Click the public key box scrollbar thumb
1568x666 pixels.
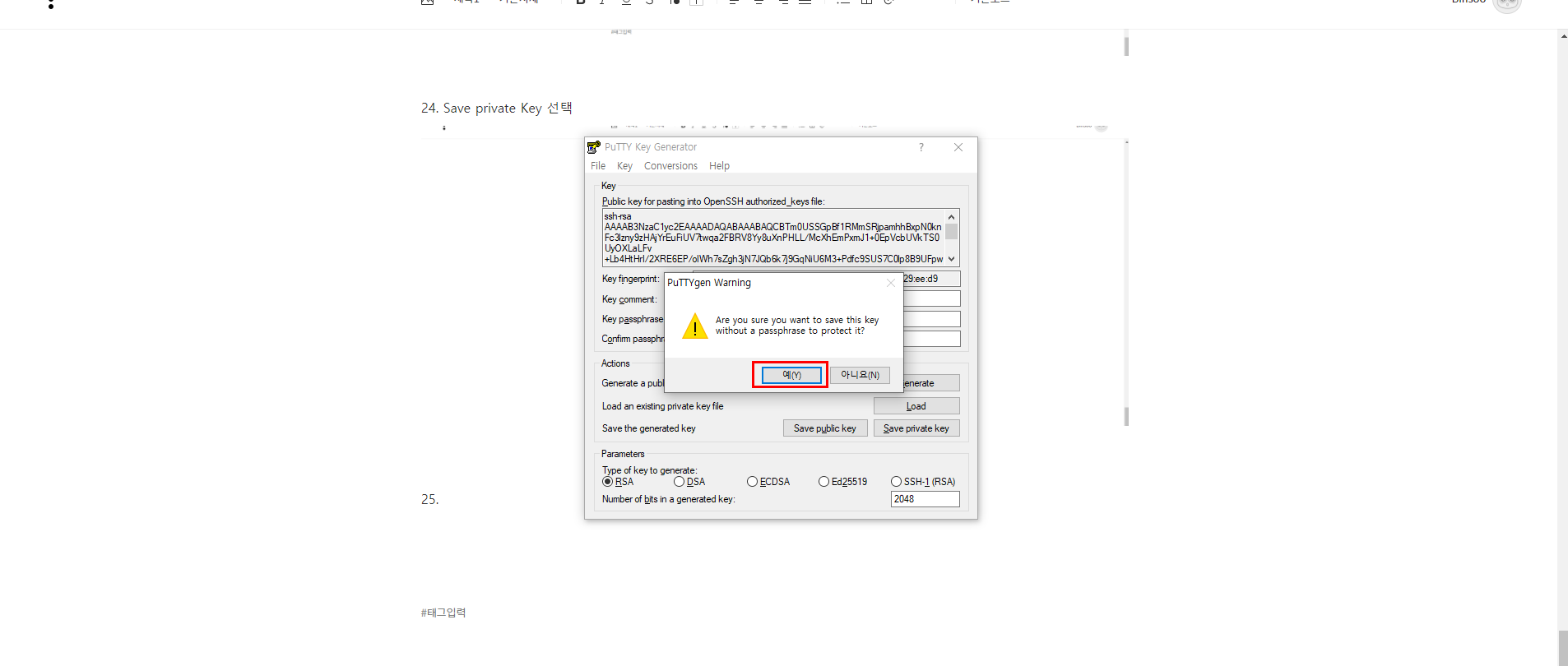click(952, 231)
